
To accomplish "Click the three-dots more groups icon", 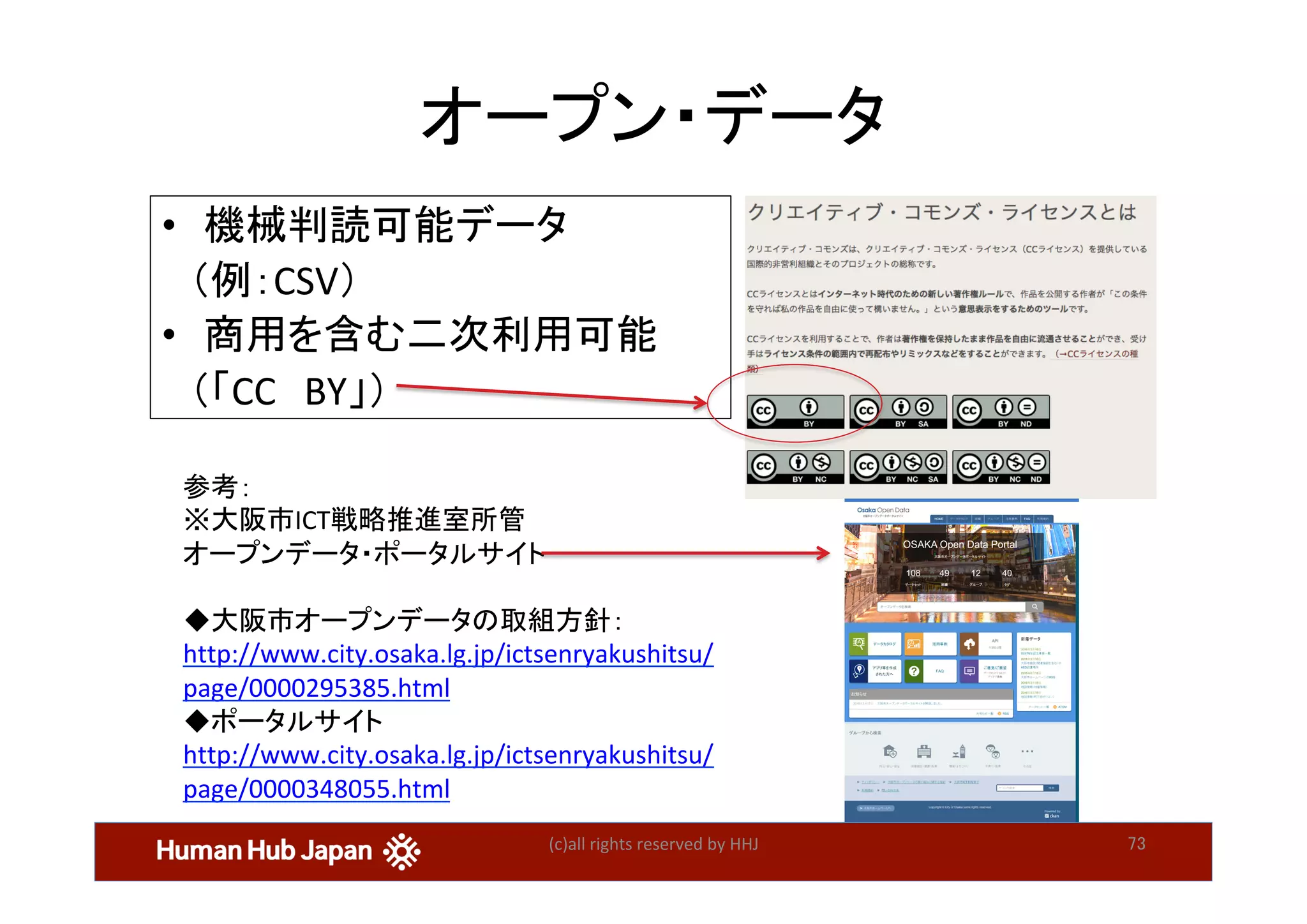I will (x=1027, y=752).
